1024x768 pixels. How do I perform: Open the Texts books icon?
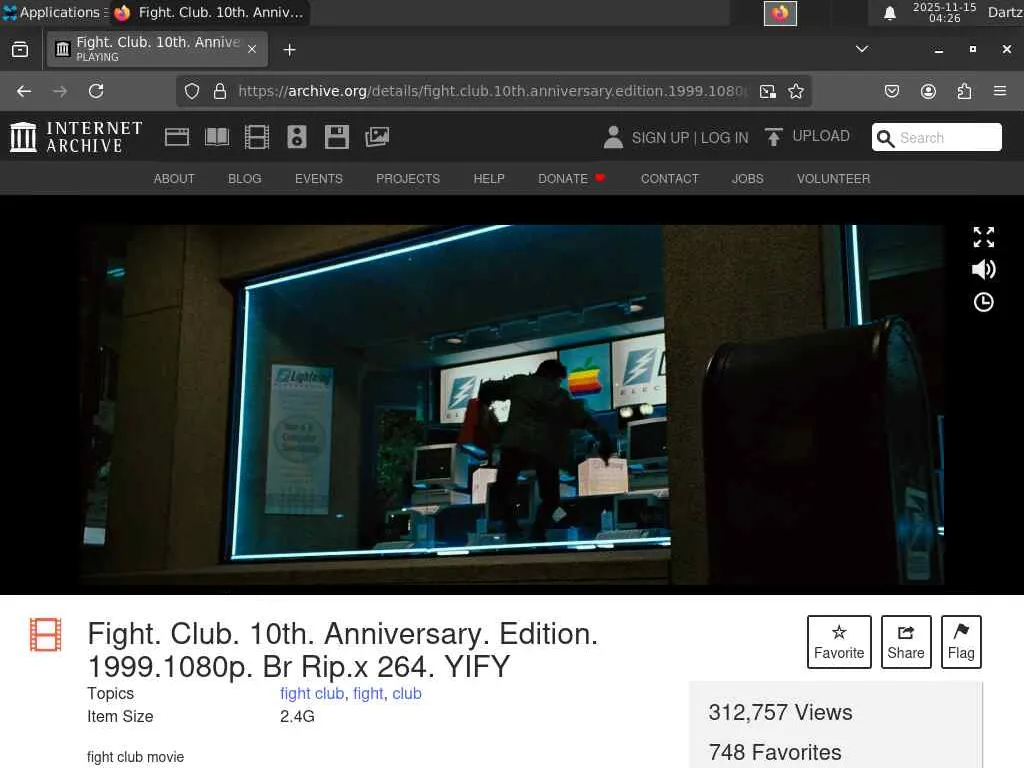point(217,137)
